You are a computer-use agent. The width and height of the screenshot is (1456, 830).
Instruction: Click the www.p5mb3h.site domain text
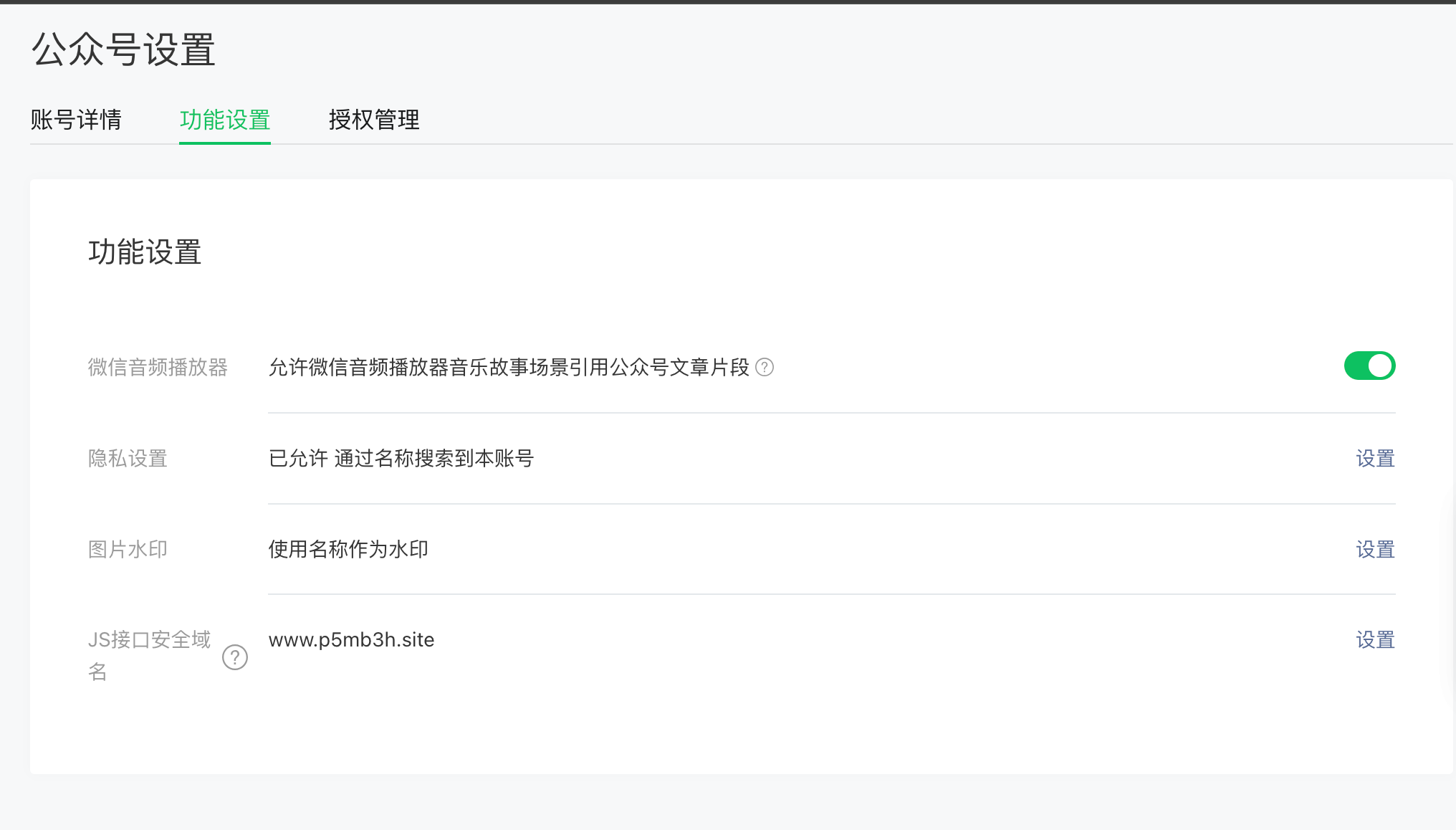click(x=351, y=640)
